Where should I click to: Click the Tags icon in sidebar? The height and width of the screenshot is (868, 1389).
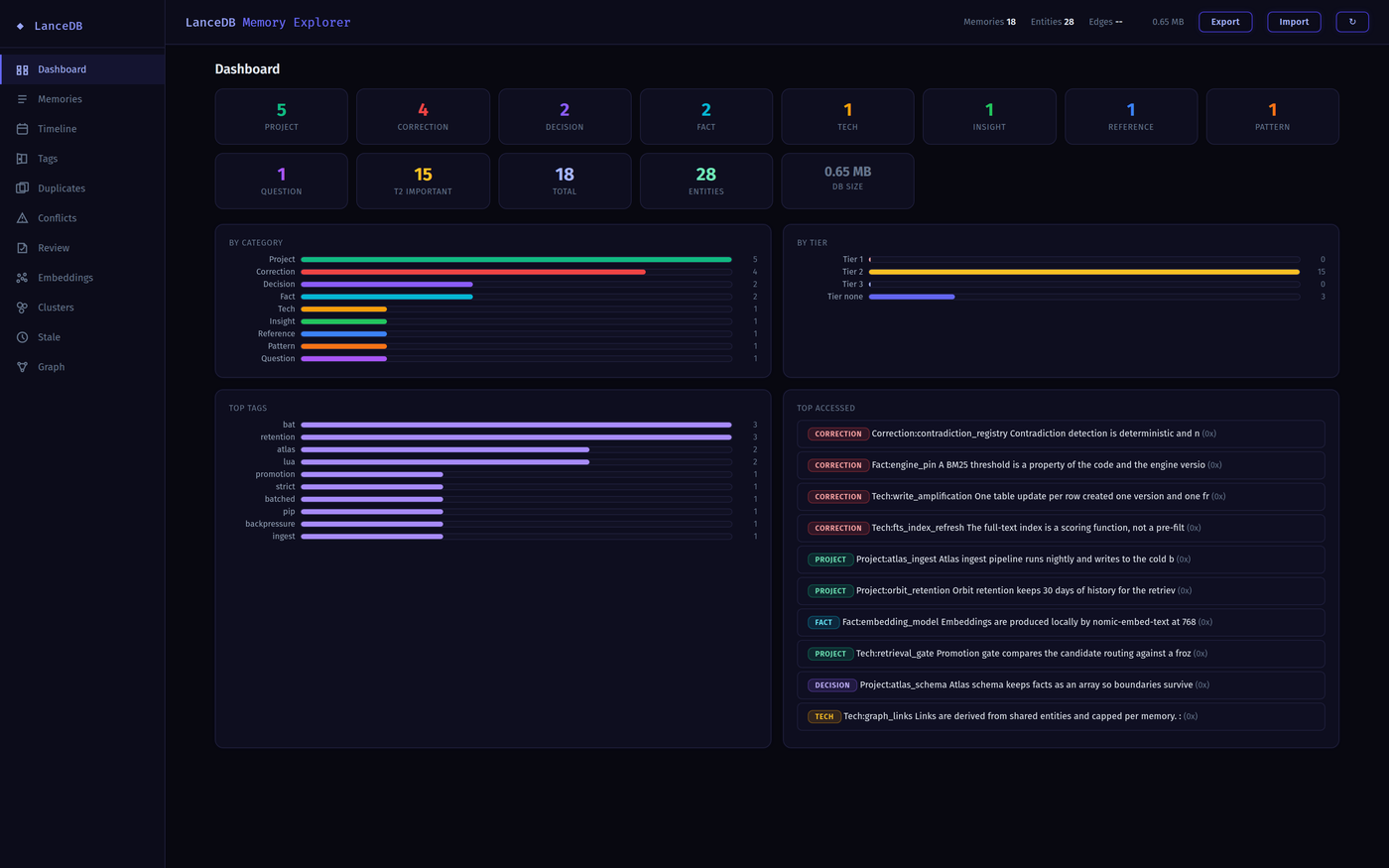(22, 159)
